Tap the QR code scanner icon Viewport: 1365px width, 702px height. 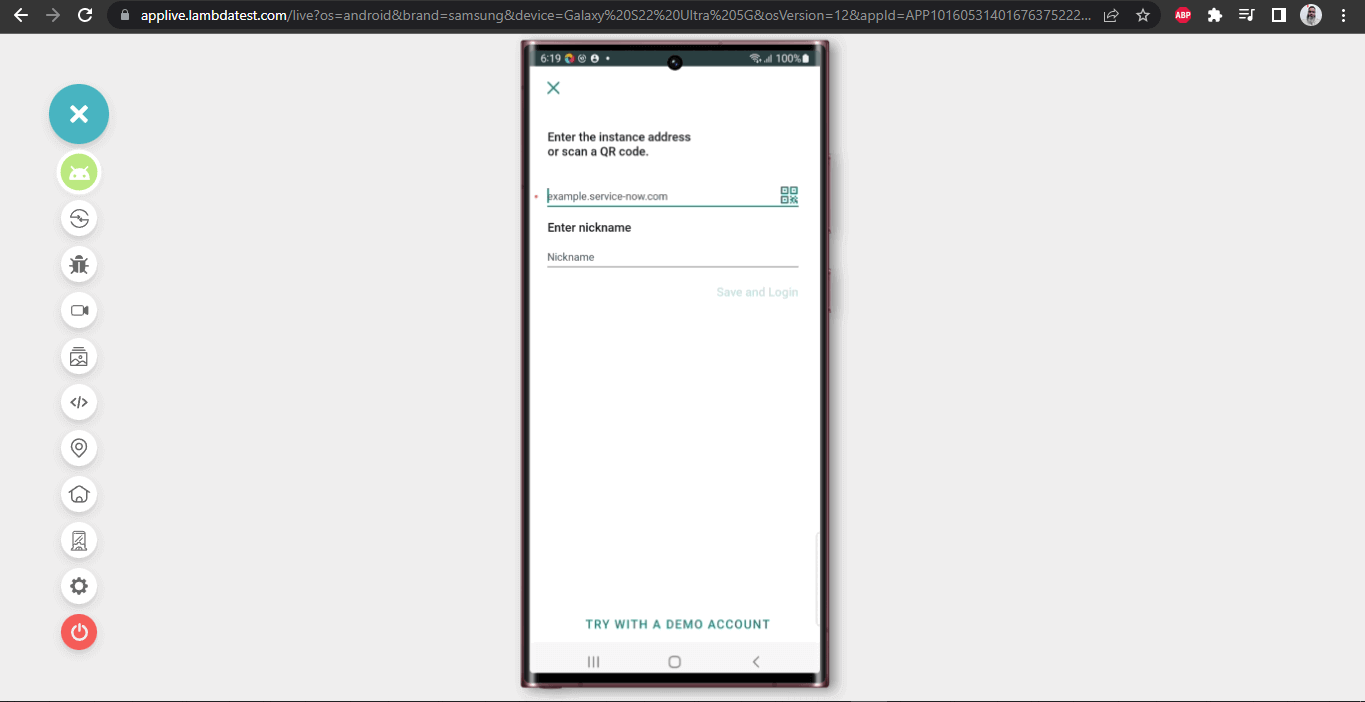pos(789,195)
